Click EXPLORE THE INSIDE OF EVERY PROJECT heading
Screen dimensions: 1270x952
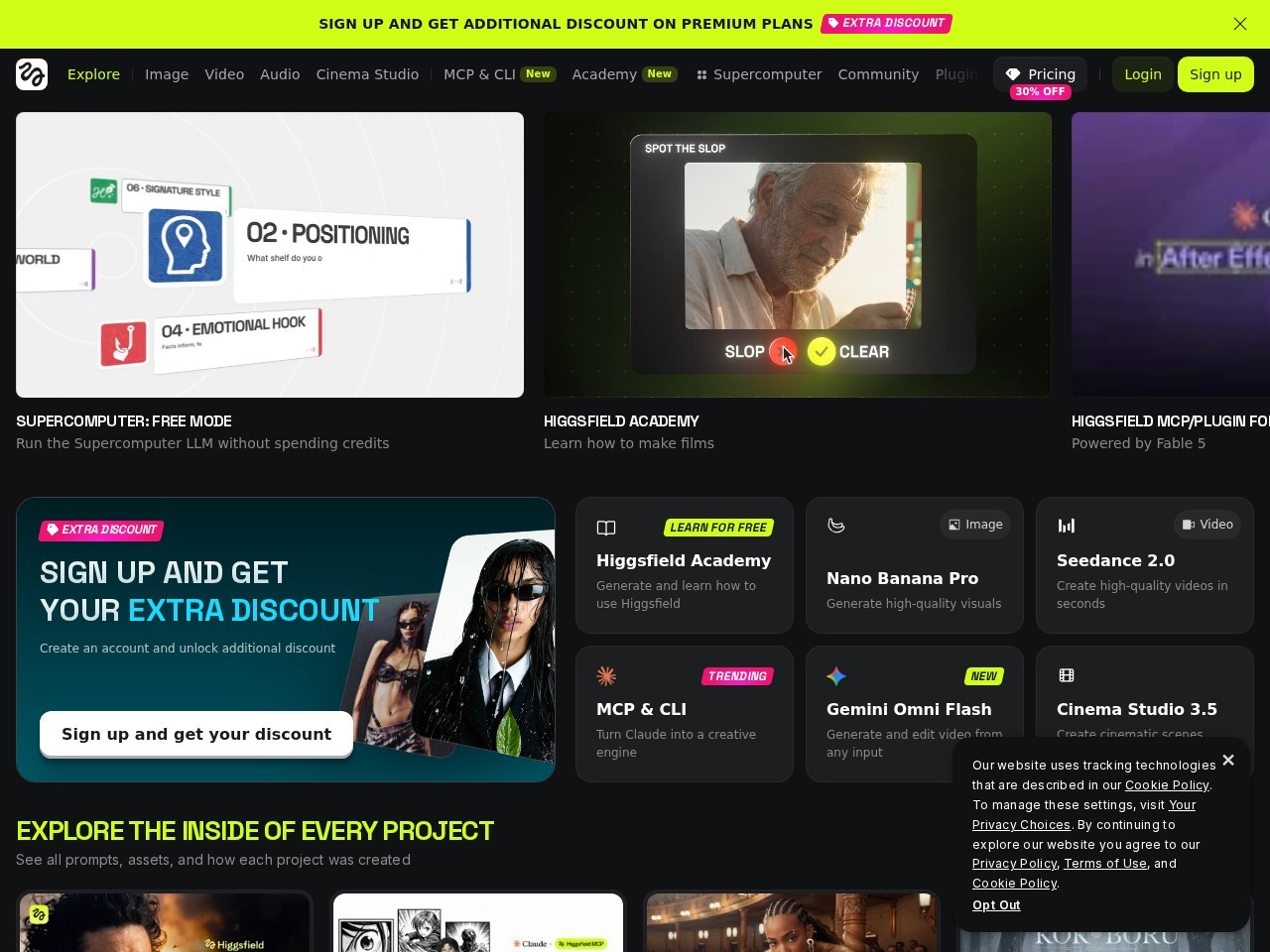[255, 831]
